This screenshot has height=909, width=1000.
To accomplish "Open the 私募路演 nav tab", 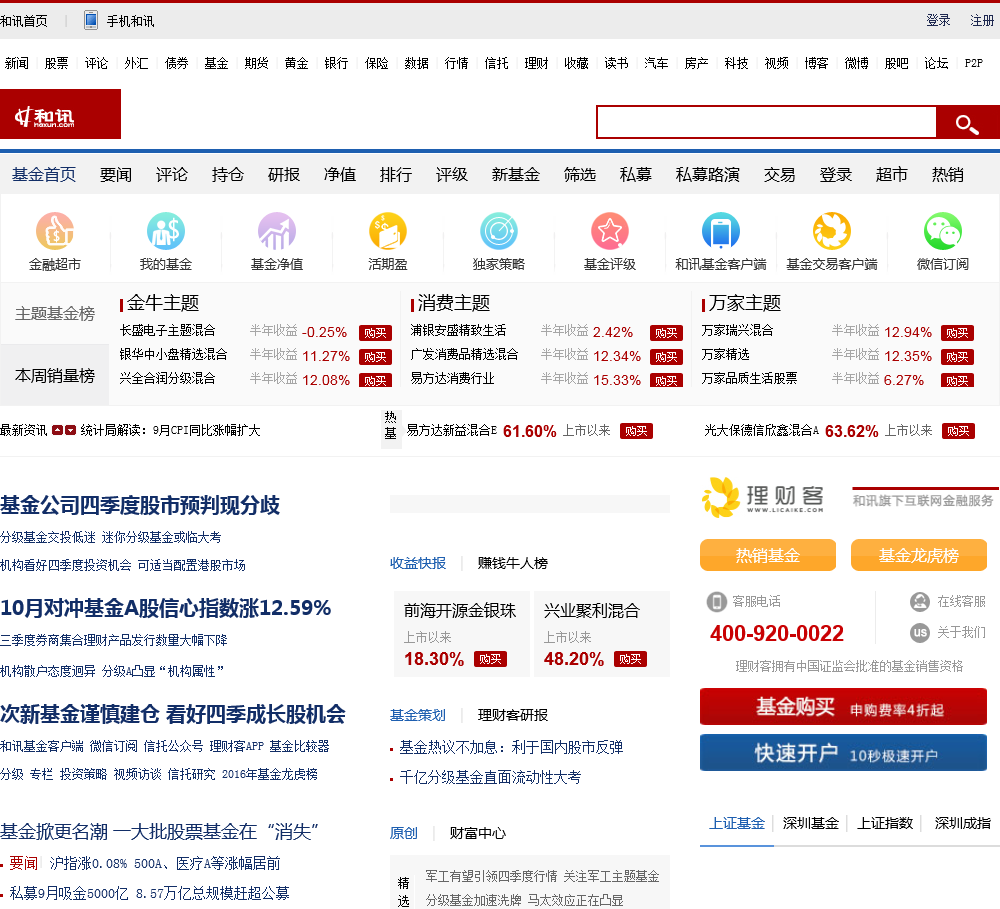I will [707, 175].
